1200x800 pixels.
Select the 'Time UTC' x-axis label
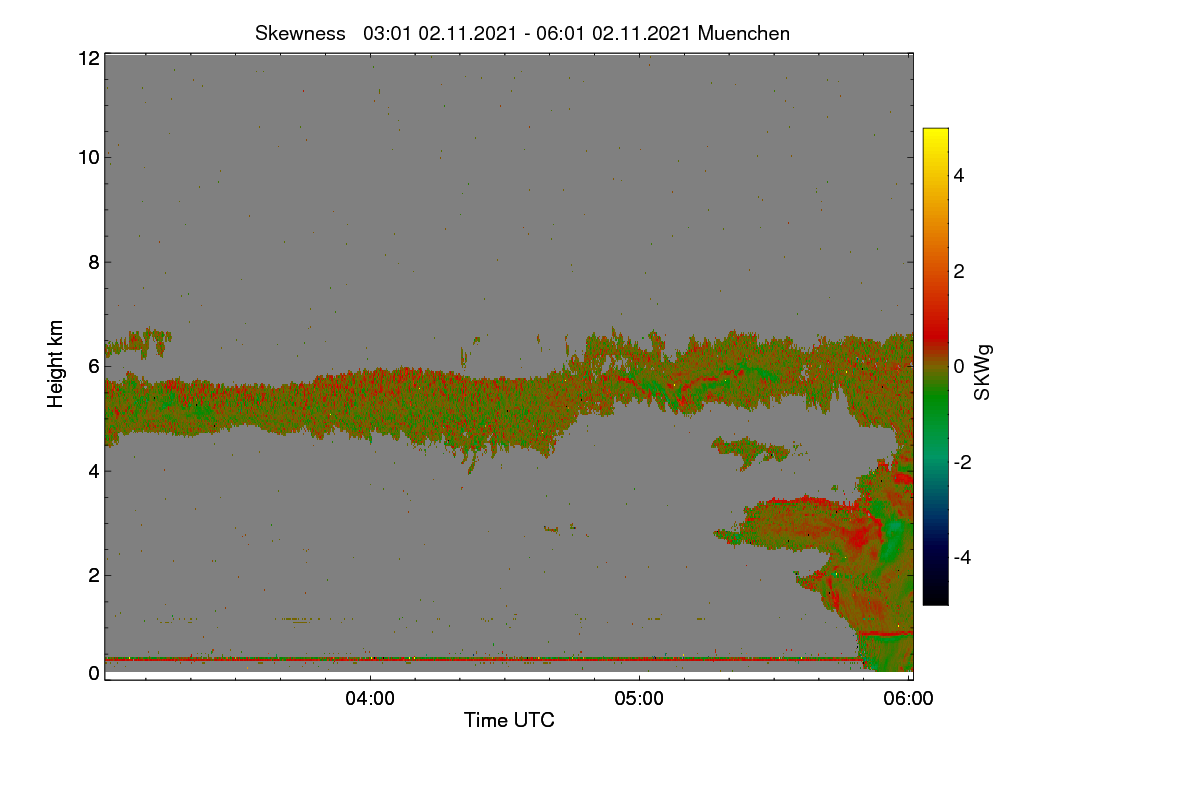tap(509, 720)
